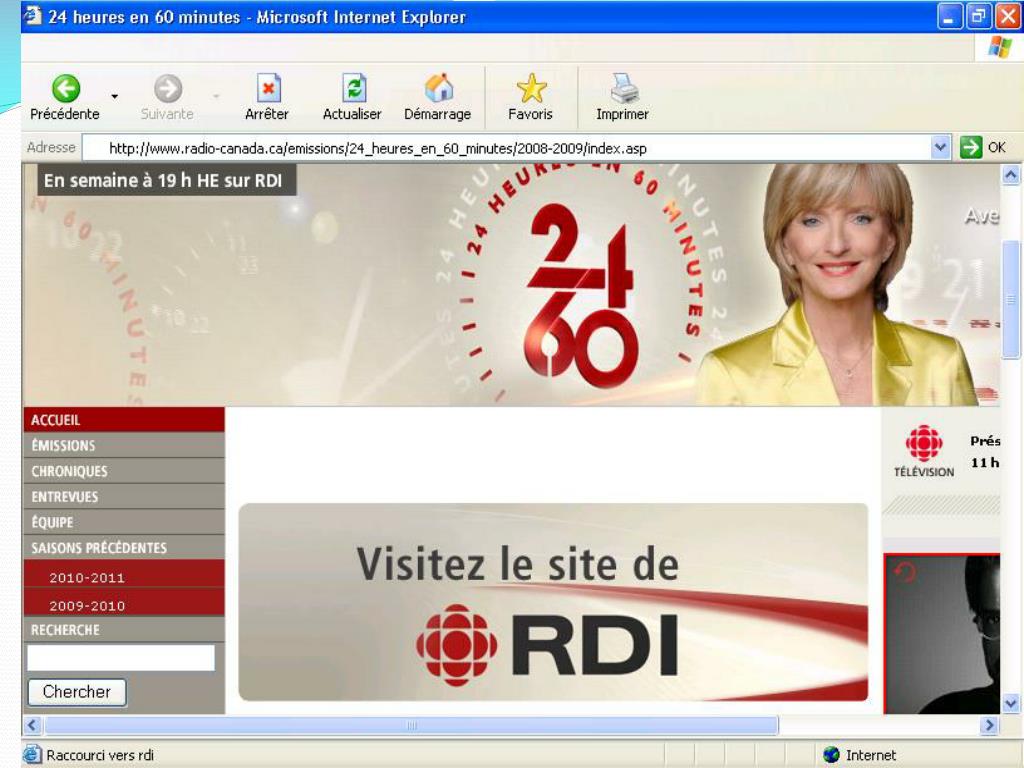The width and height of the screenshot is (1024, 768).
Task: Click the horizontal scrollbar thumb
Action: pyautogui.click(x=411, y=725)
